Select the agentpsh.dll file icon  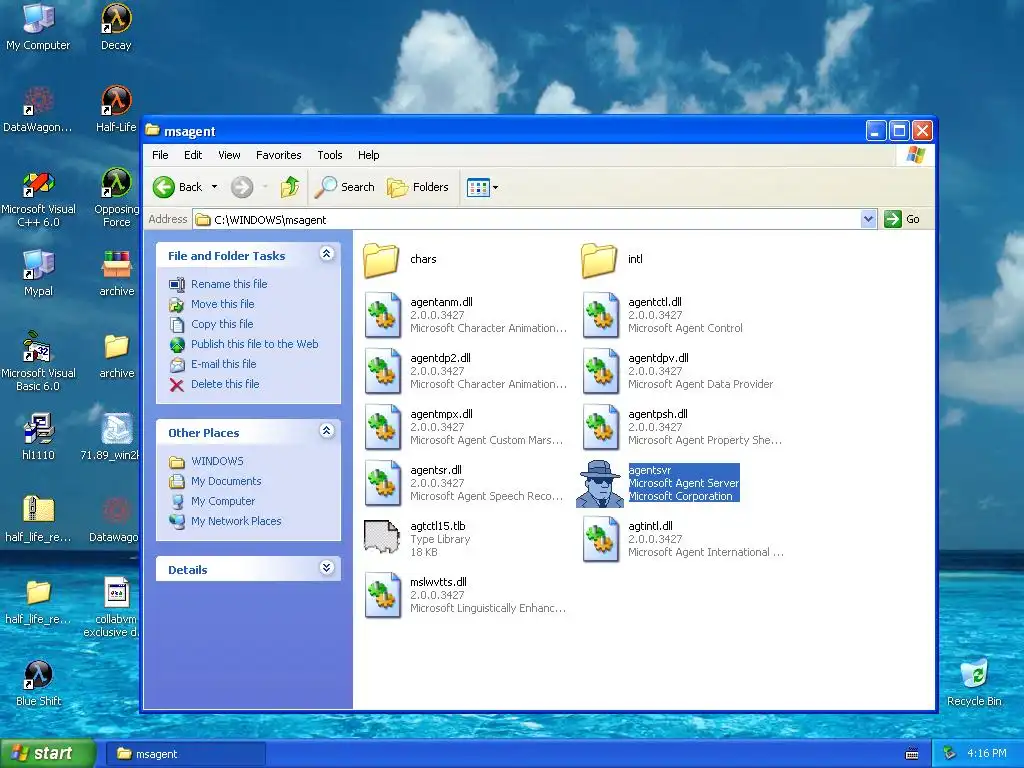601,428
